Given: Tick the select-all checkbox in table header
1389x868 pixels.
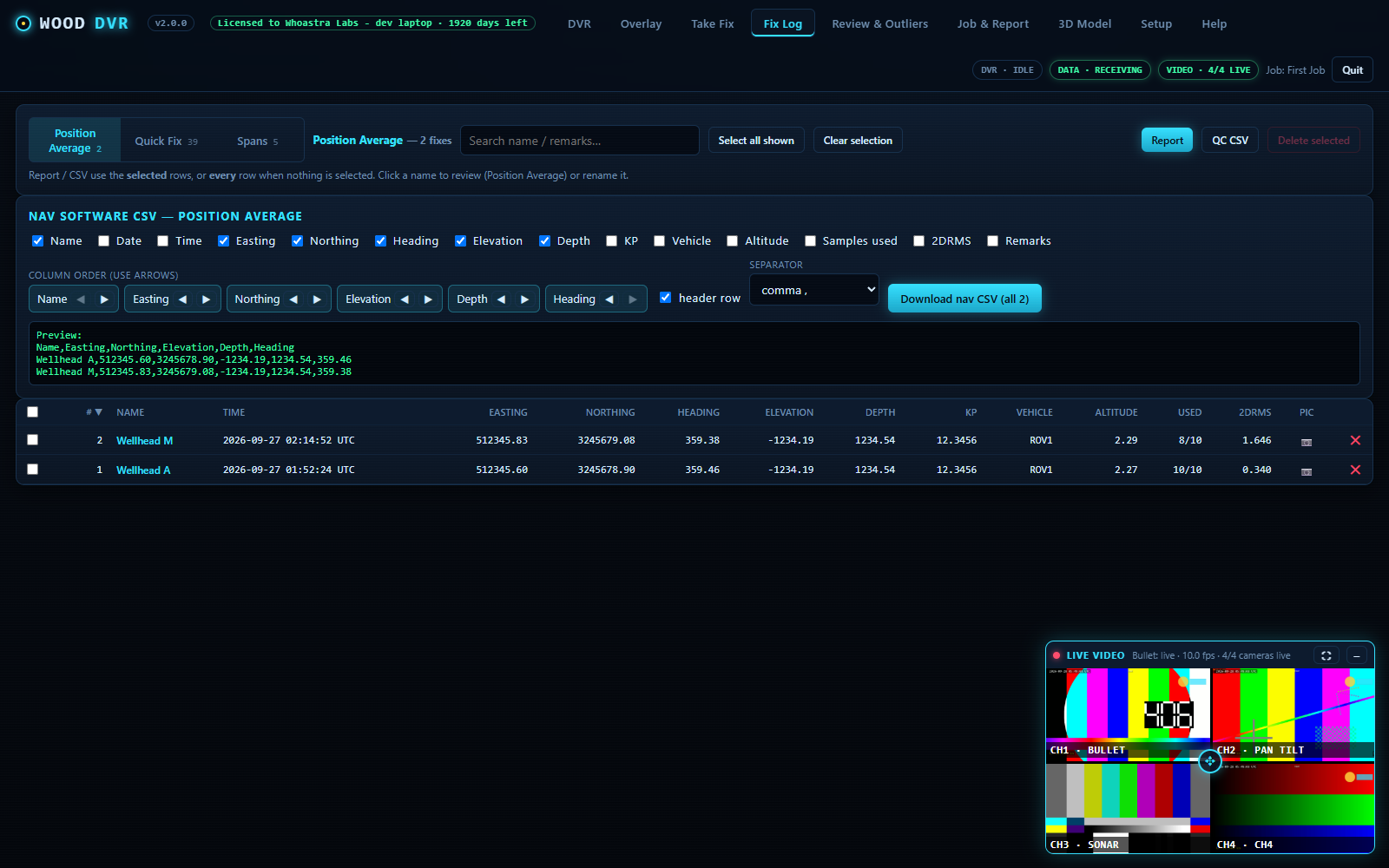Looking at the screenshot, I should [x=33, y=412].
